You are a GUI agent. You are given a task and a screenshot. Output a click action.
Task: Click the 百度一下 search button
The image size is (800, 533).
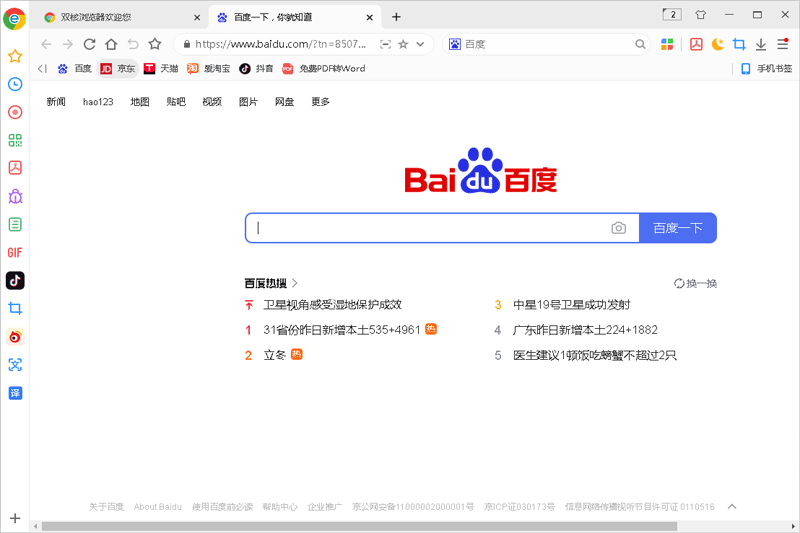pos(677,228)
